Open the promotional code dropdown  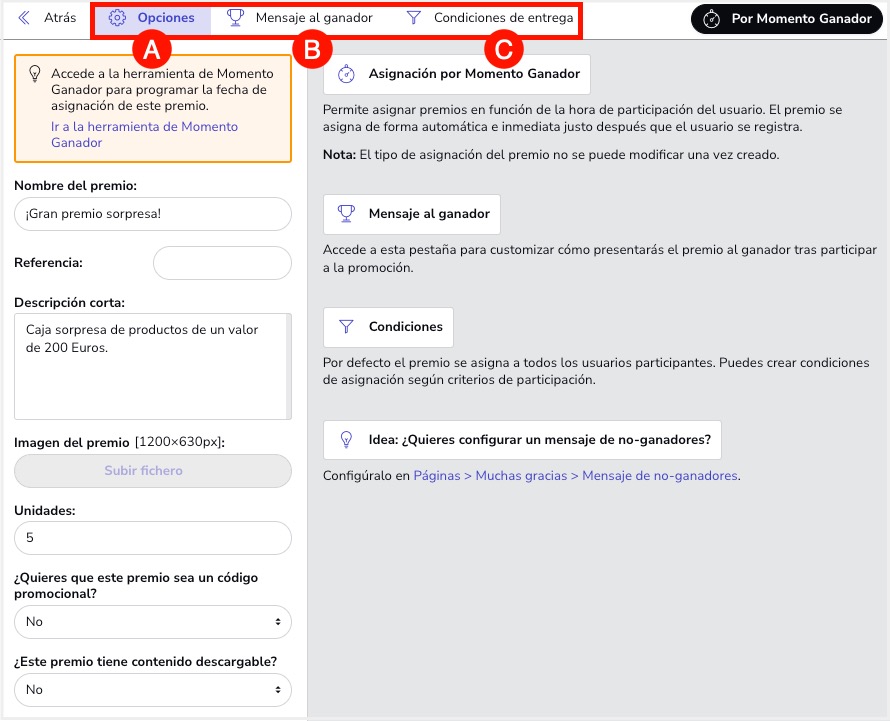pos(152,622)
